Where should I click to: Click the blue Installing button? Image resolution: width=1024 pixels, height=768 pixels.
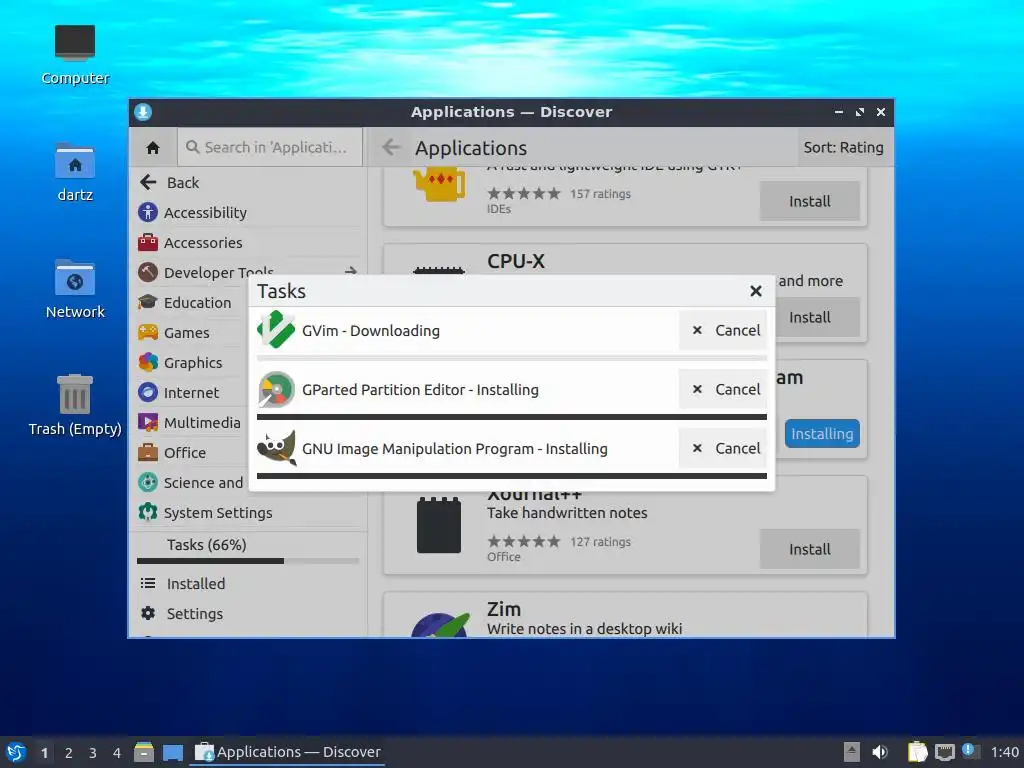pos(822,434)
